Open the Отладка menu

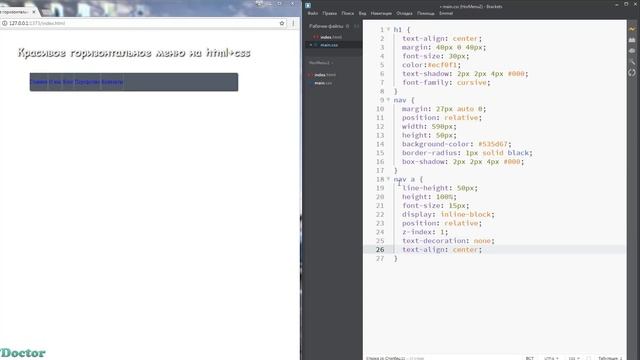tap(404, 13)
